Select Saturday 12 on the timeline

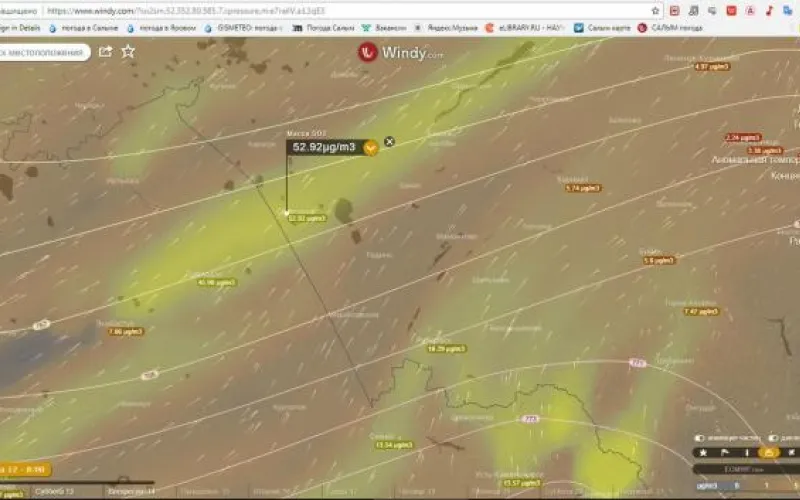[x=55, y=492]
